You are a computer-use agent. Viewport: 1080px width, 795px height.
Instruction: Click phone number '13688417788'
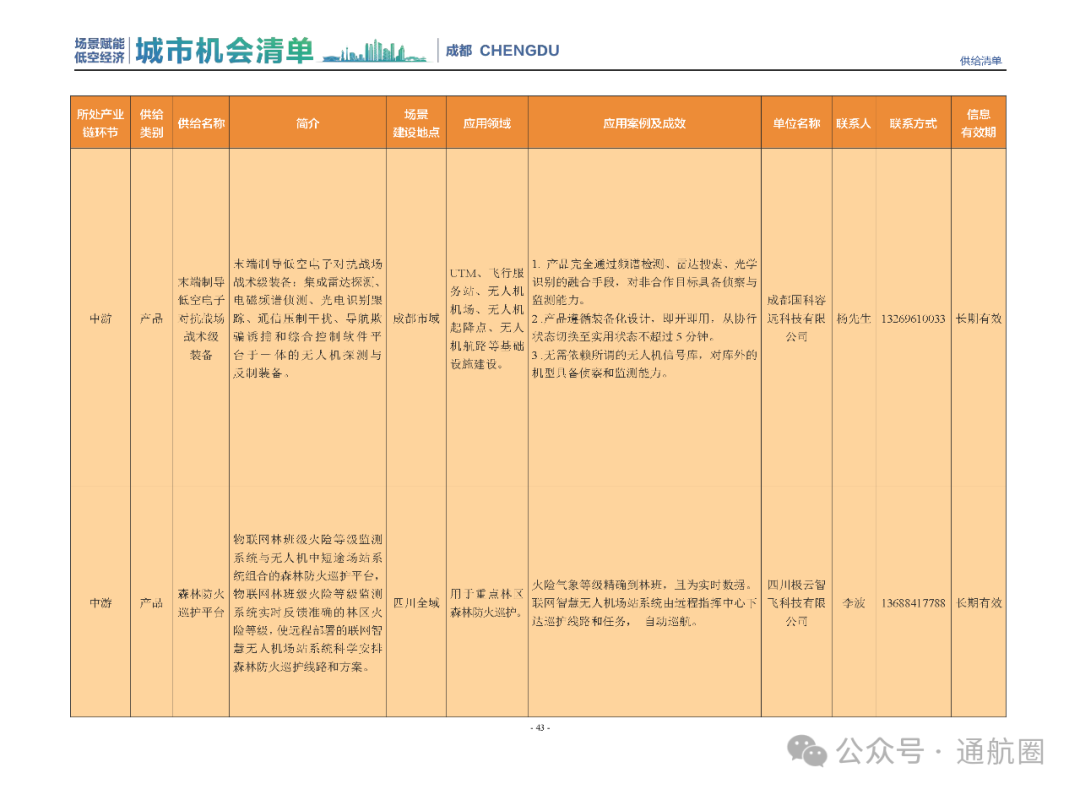[913, 603]
